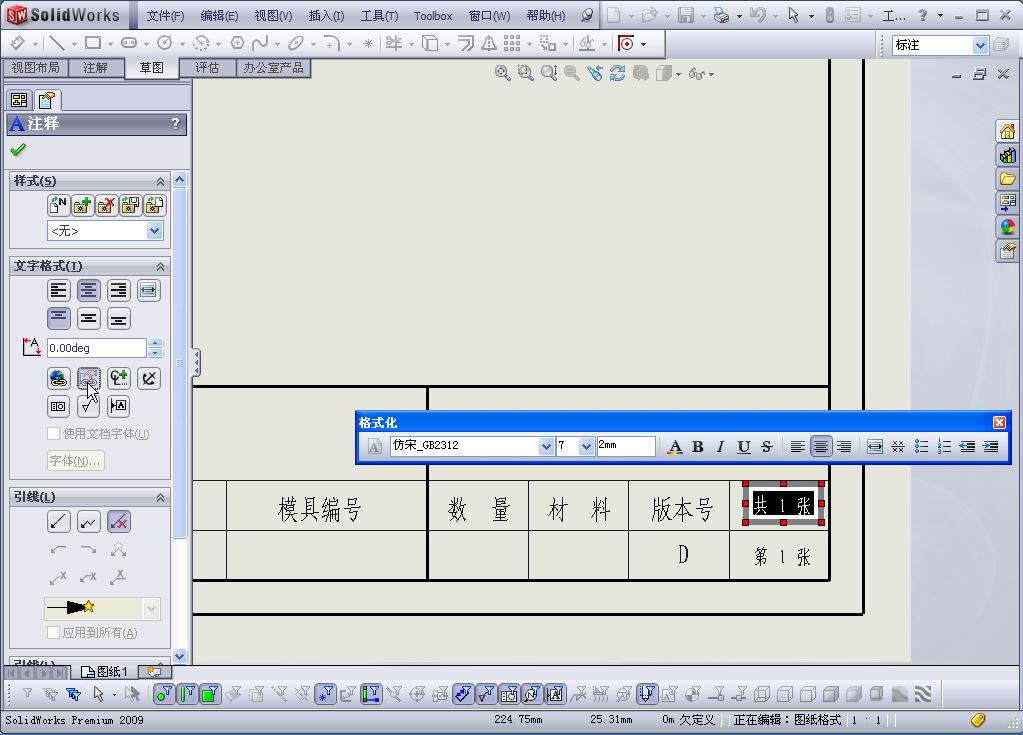The image size is (1023, 735).
Task: Switch to the 注解 tab
Action: point(95,68)
